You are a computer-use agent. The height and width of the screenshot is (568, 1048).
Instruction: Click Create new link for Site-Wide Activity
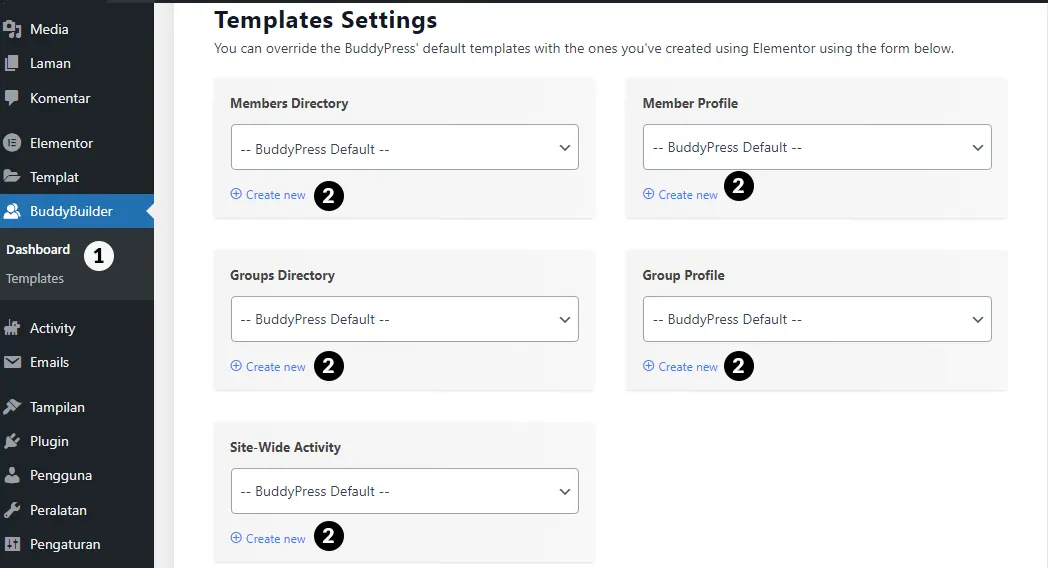tap(268, 539)
